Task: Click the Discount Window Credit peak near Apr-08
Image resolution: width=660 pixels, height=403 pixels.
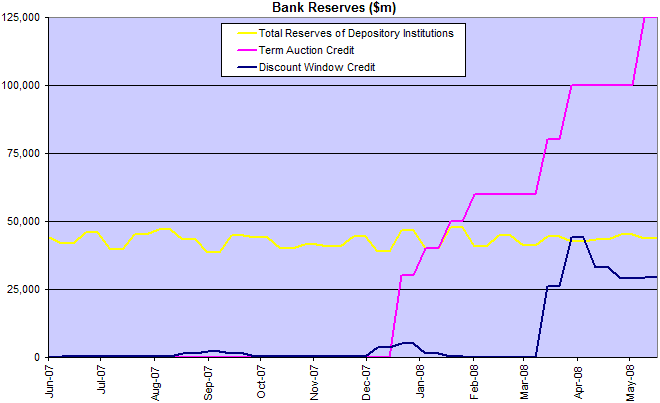Action: [577, 237]
